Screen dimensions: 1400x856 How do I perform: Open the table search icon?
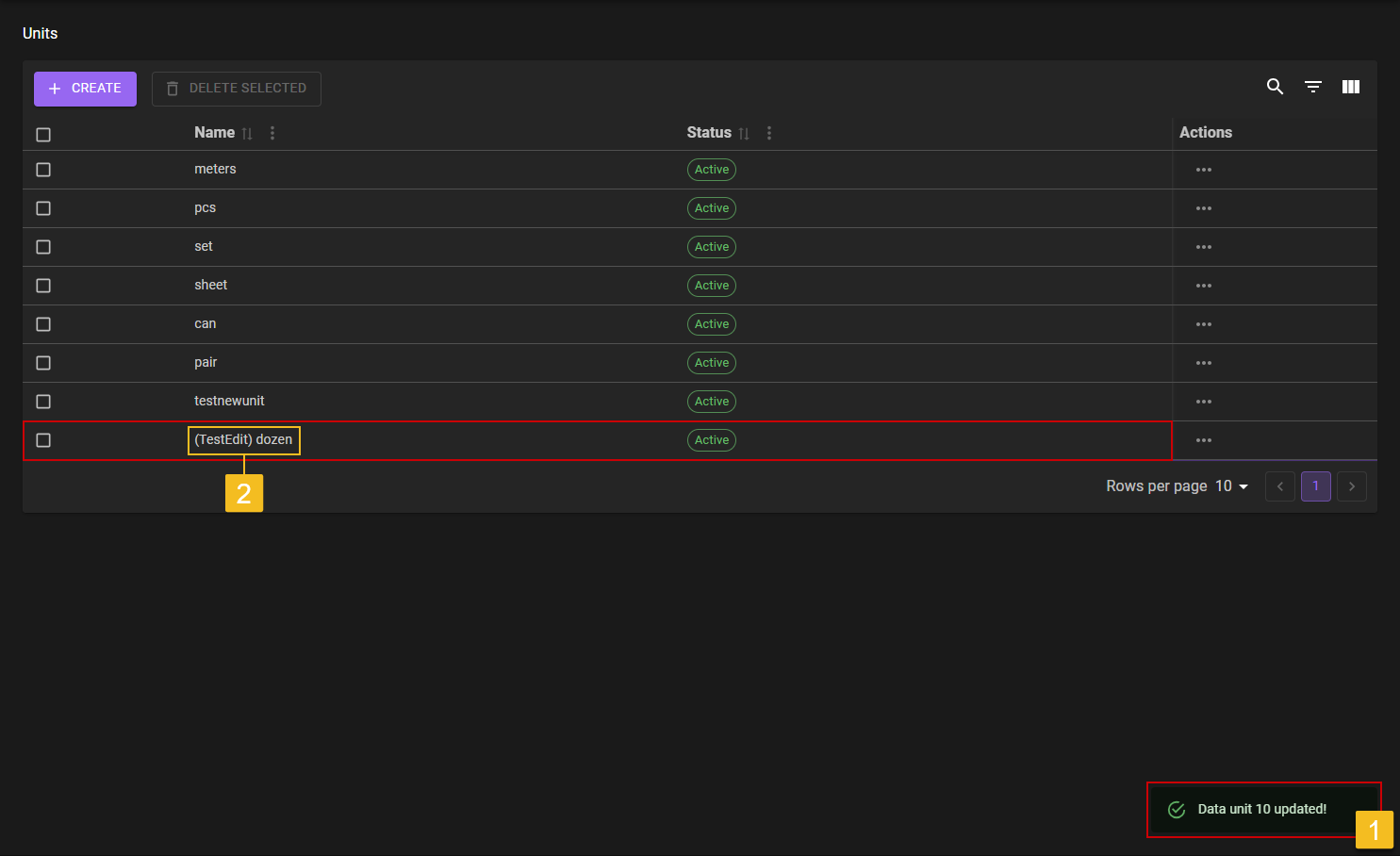coord(1275,87)
